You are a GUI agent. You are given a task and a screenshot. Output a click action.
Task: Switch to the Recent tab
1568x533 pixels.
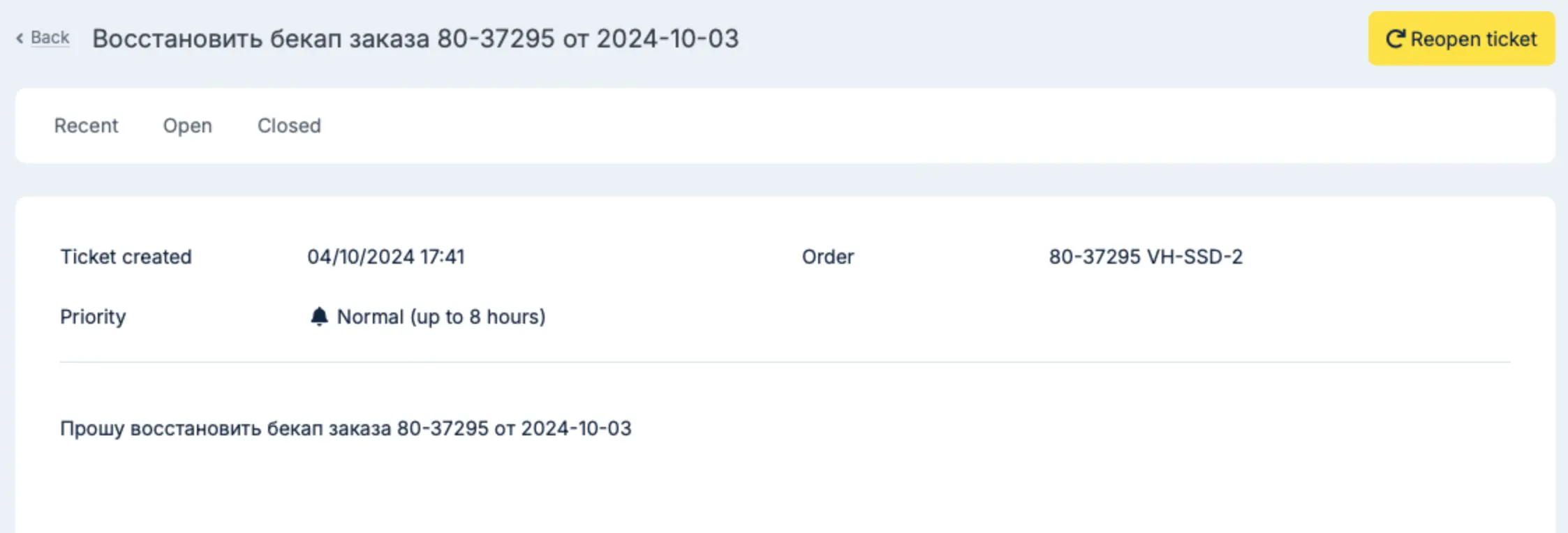pyautogui.click(x=86, y=126)
